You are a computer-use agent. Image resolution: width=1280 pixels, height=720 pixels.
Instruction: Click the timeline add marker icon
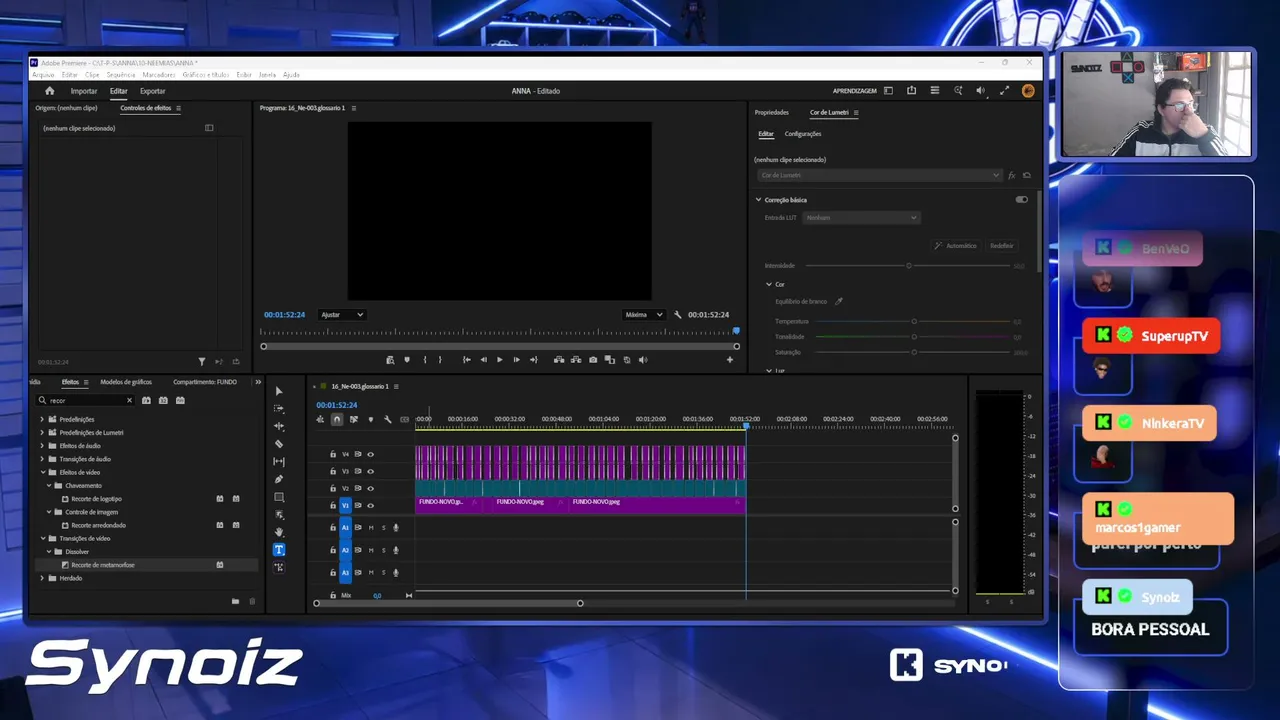coord(370,419)
